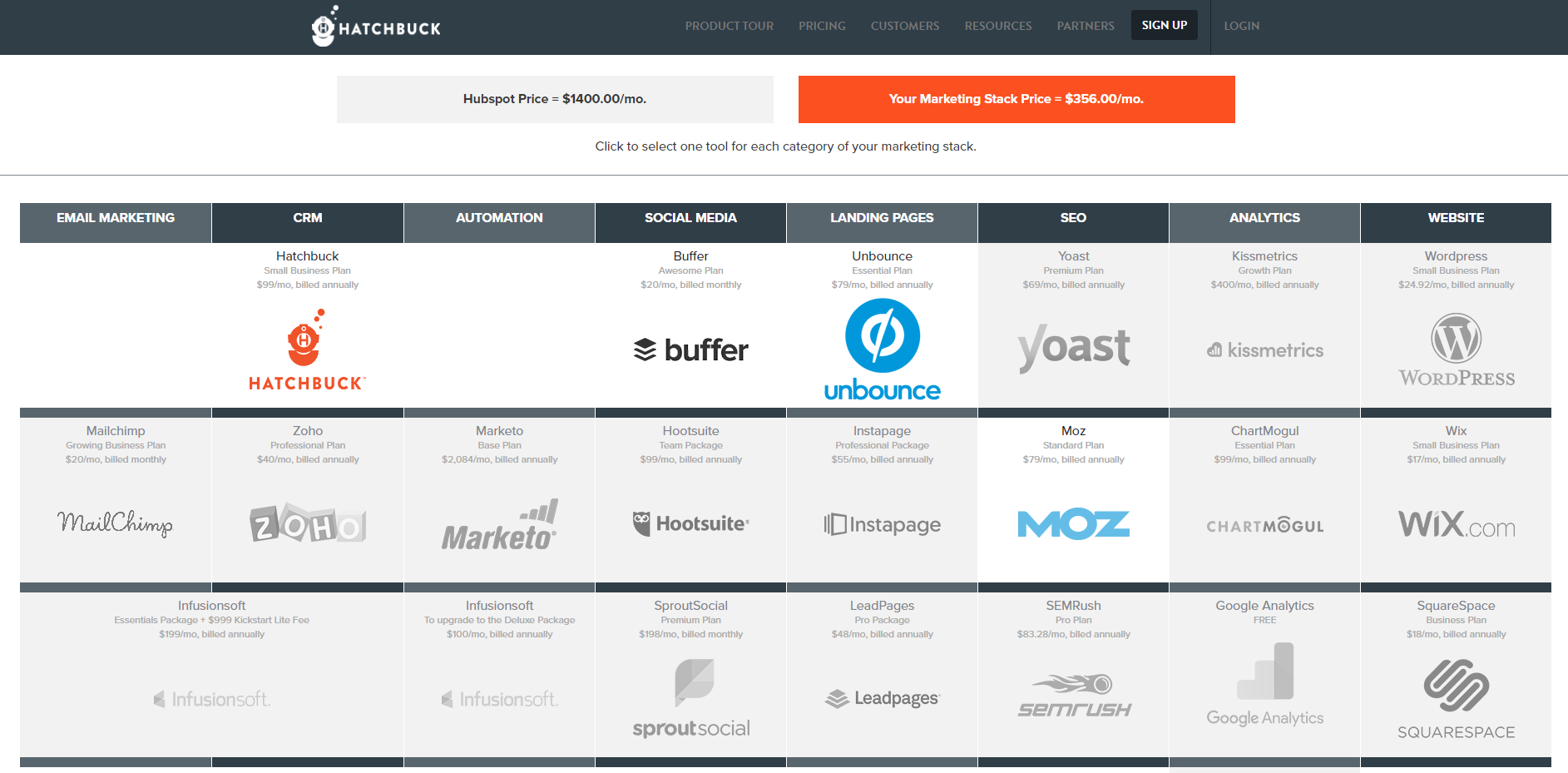Click the '$48/mo, billed annually' LeadPages price
Image resolution: width=1568 pixels, height=773 pixels.
pos(882,634)
